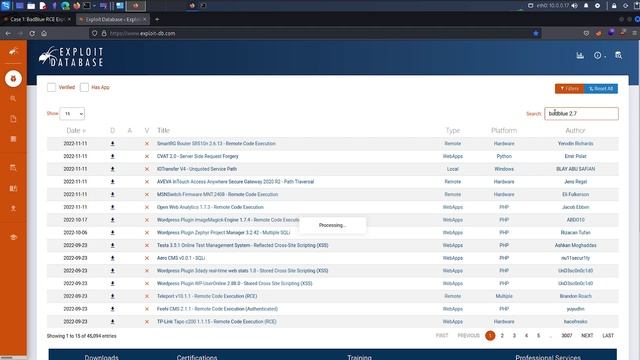This screenshot has height=360, width=640.
Task: Download the CVAT 2.0 SSRF exploit
Action: (x=113, y=156)
